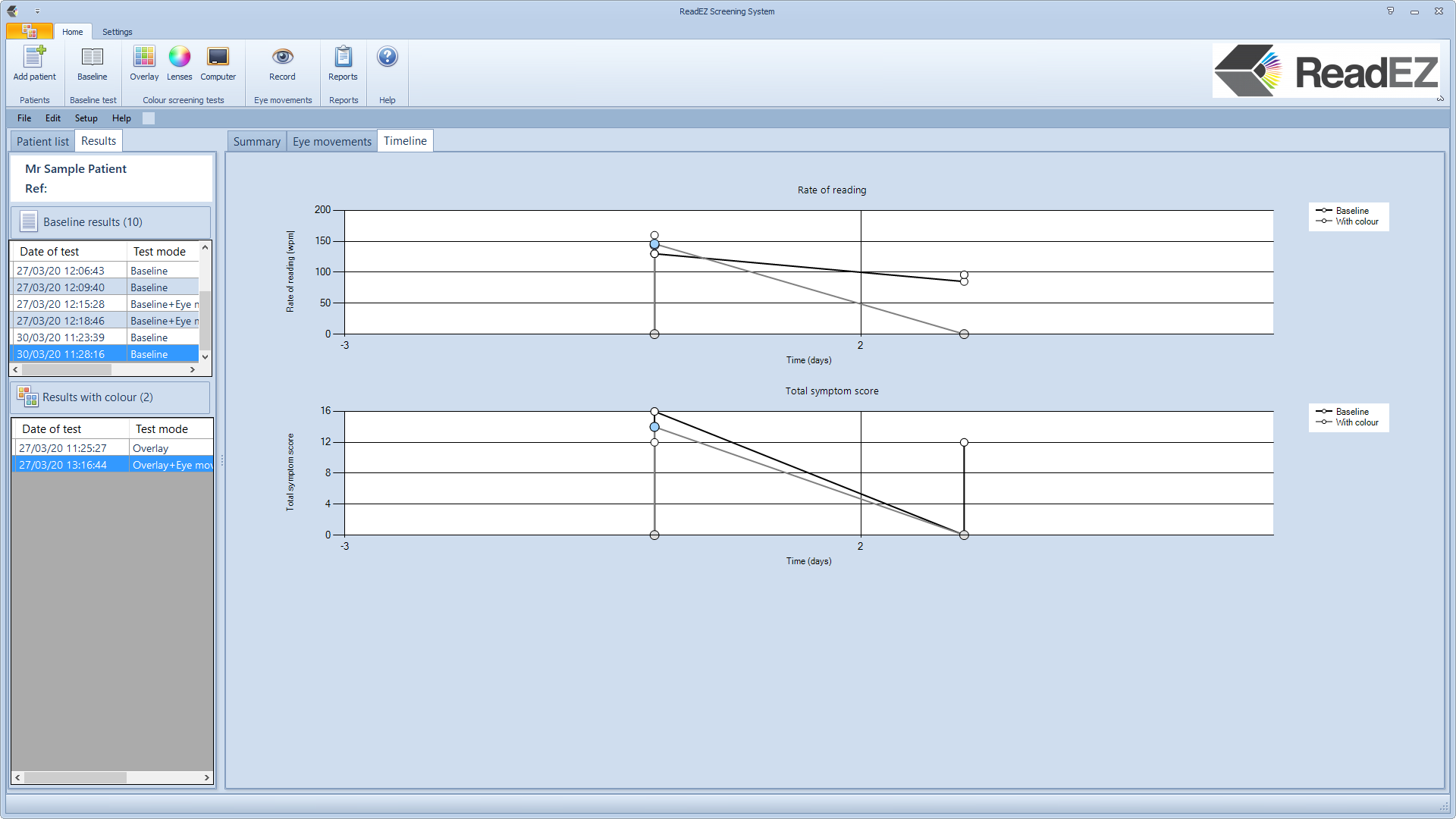This screenshot has height=819, width=1456.
Task: Switch to the Settings ribbon tab
Action: tap(117, 32)
